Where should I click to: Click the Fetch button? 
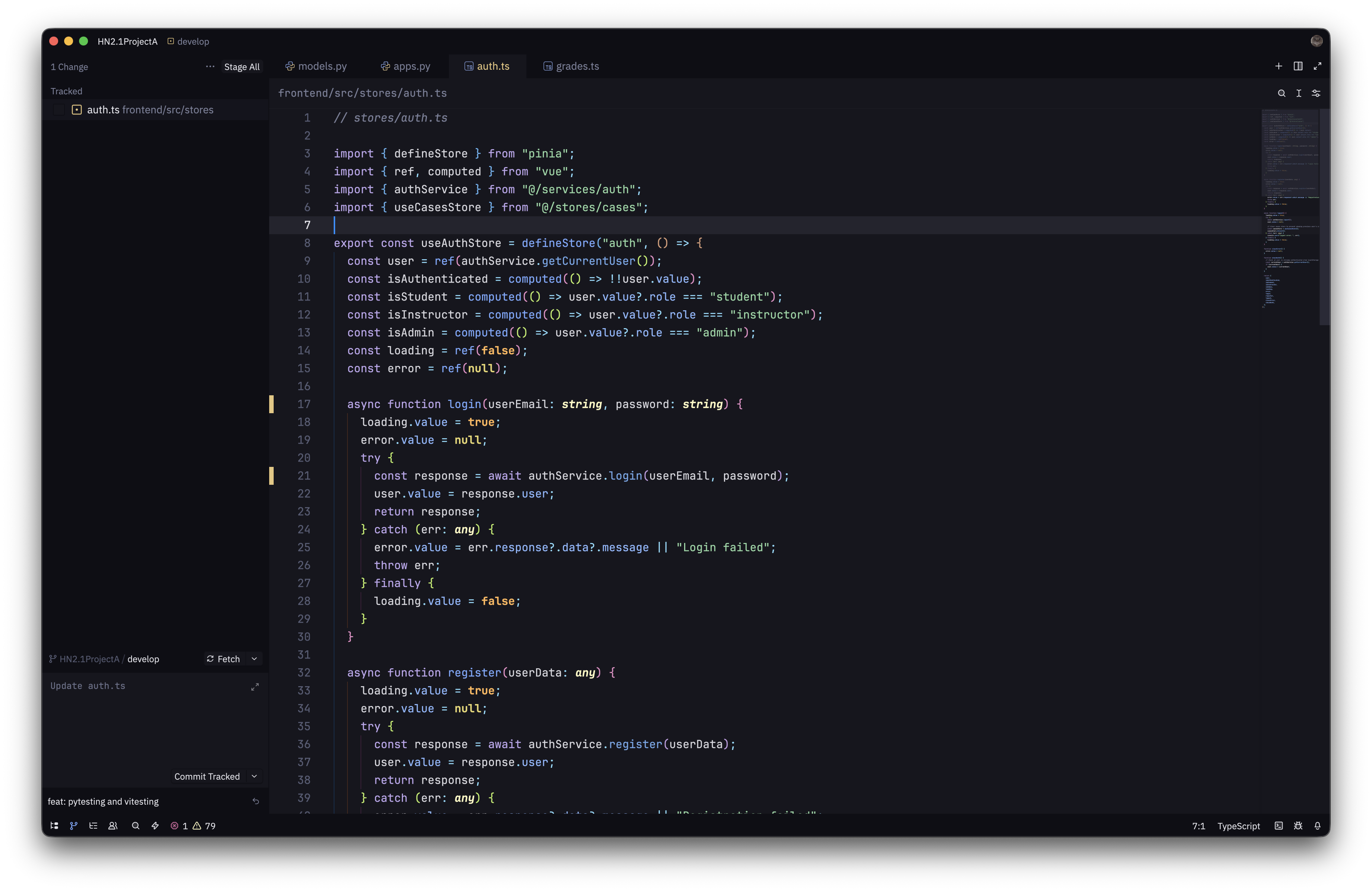coord(224,659)
